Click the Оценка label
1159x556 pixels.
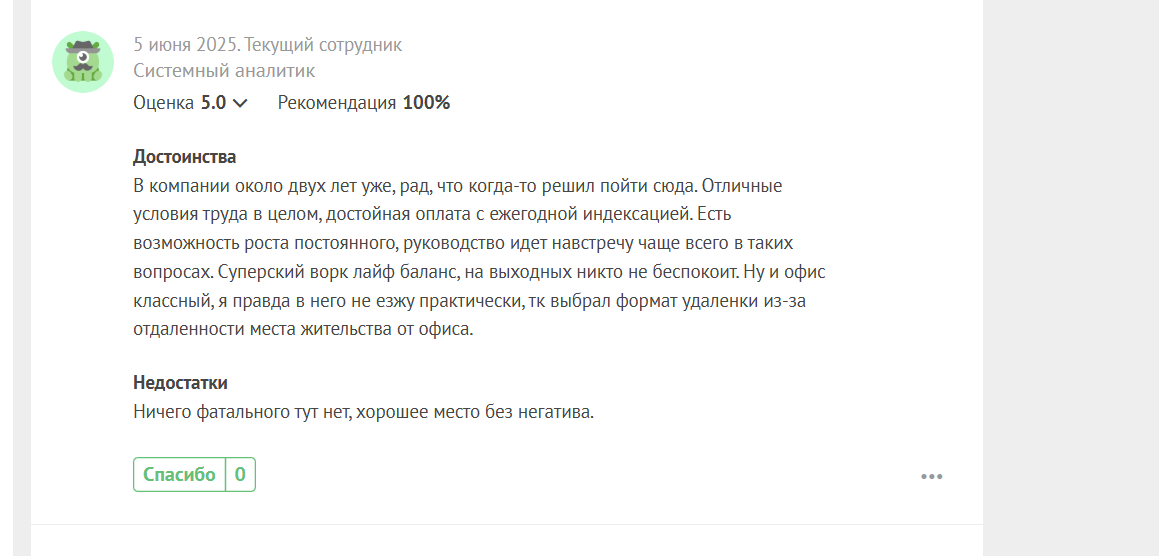pyautogui.click(x=164, y=103)
